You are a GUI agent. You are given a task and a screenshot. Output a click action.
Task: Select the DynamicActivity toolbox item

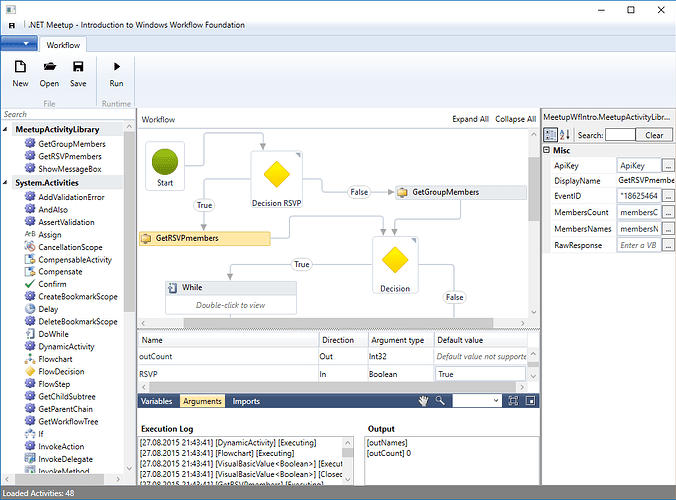click(66, 346)
